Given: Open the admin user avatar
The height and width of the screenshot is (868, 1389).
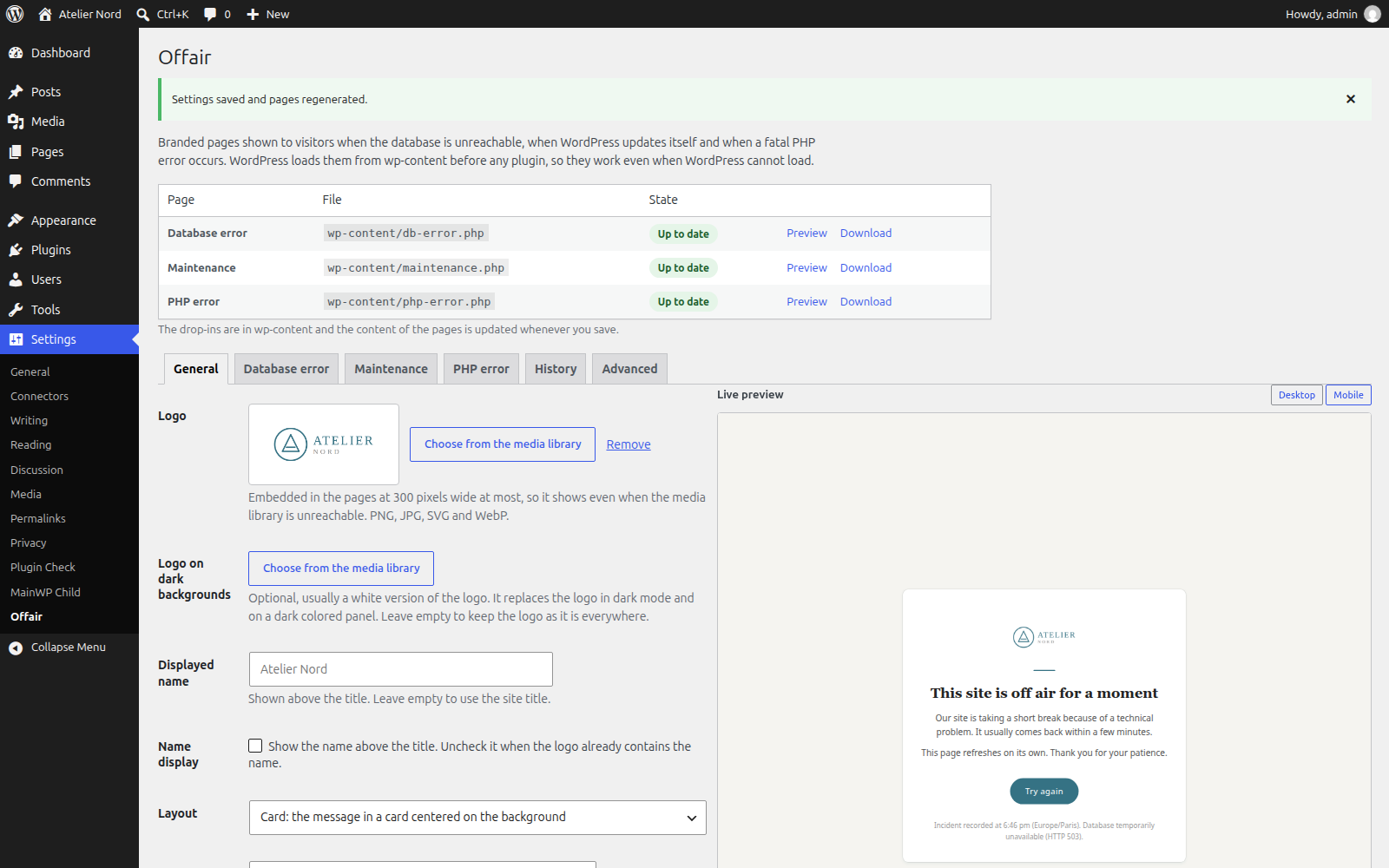Looking at the screenshot, I should (x=1373, y=14).
